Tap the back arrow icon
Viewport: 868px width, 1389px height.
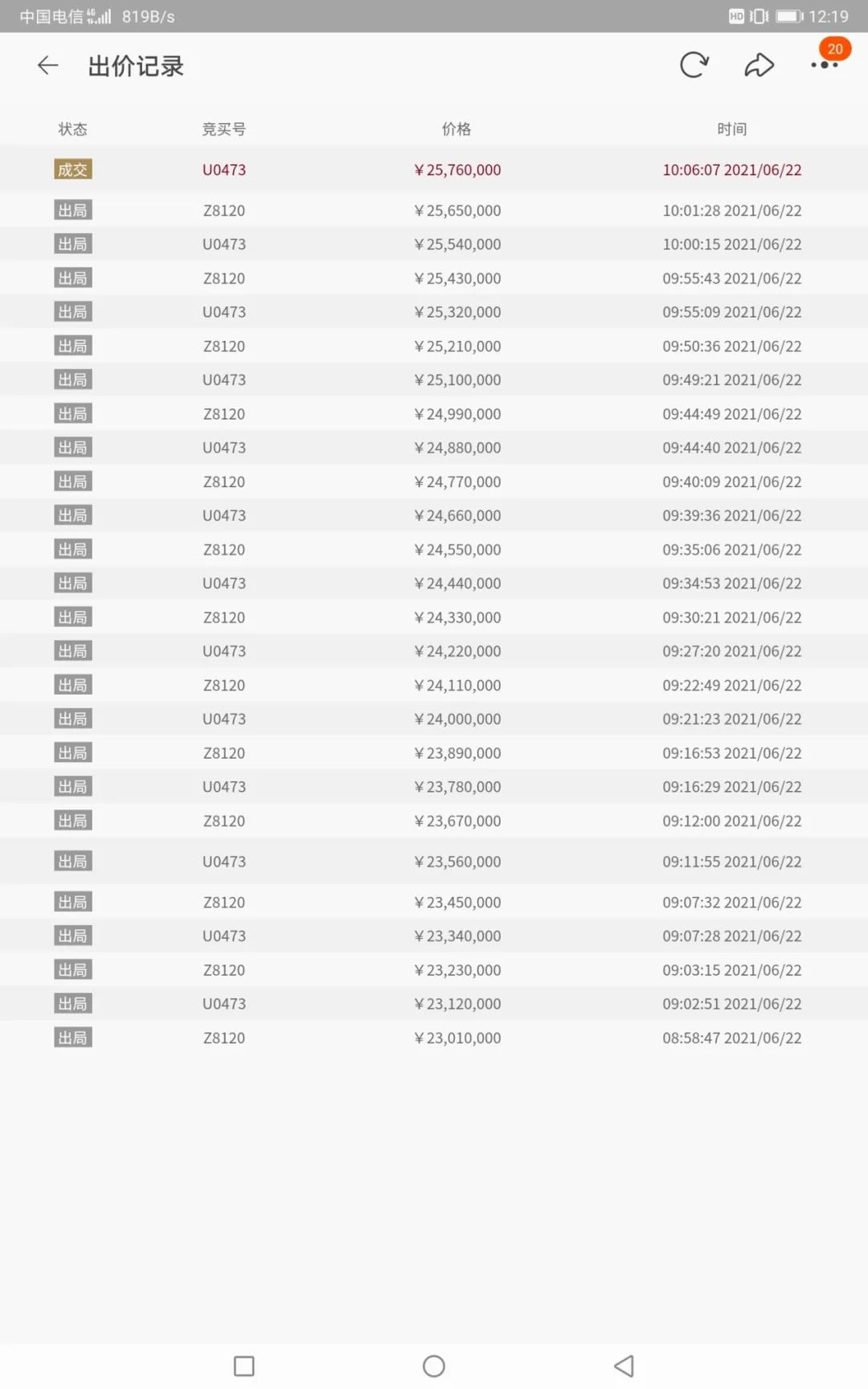48,66
